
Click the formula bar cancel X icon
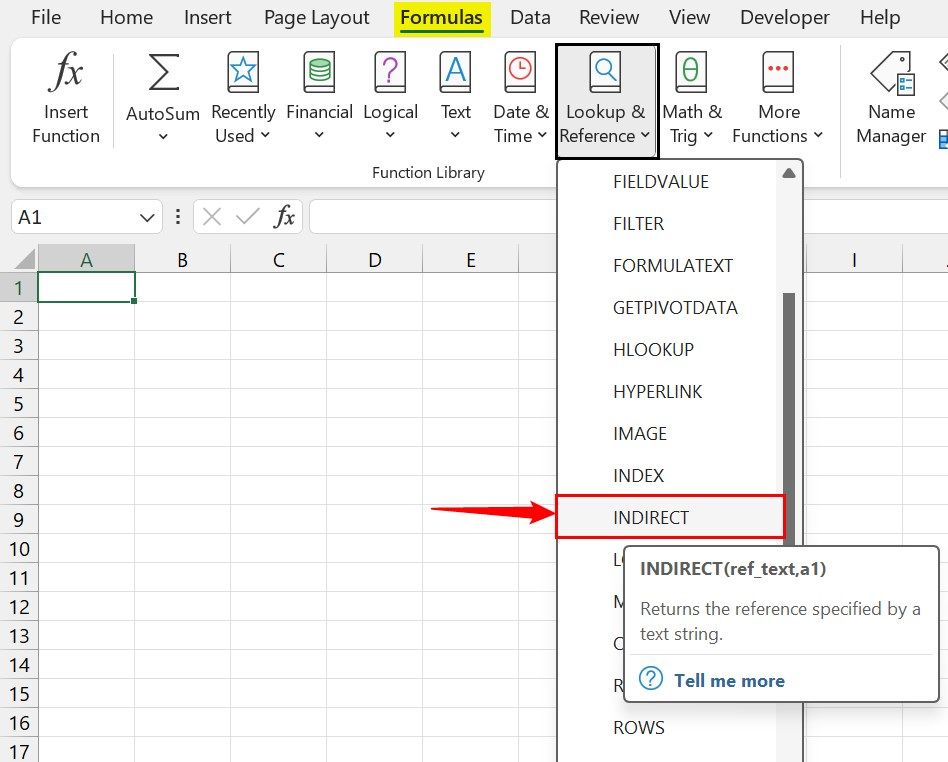(212, 217)
